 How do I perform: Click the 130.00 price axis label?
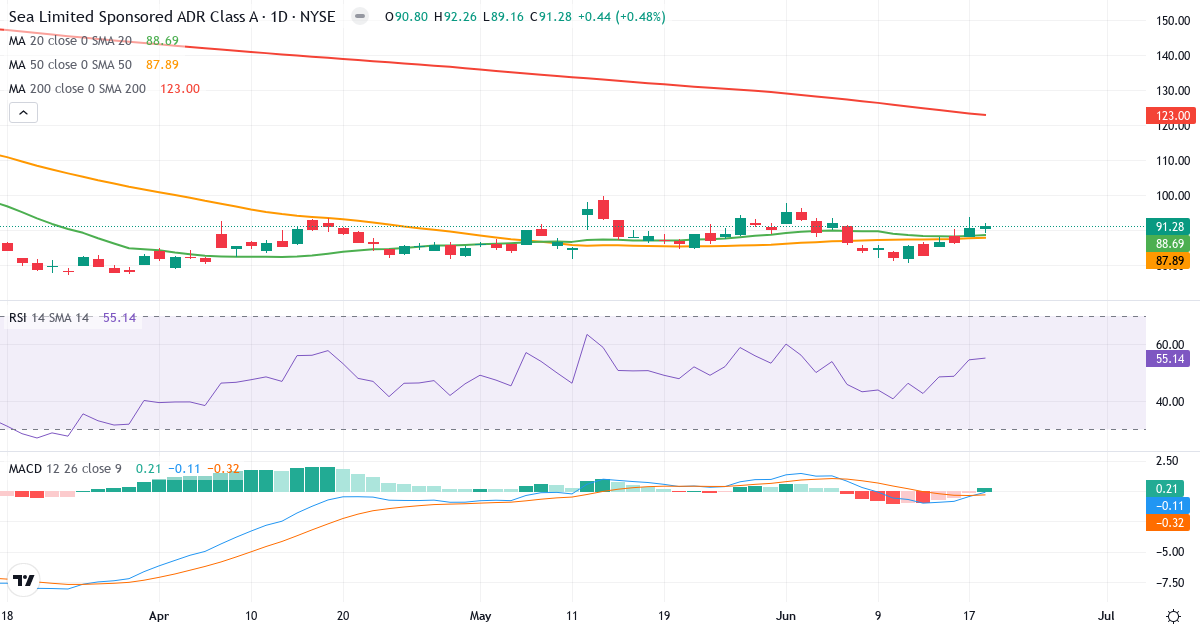(x=1172, y=91)
